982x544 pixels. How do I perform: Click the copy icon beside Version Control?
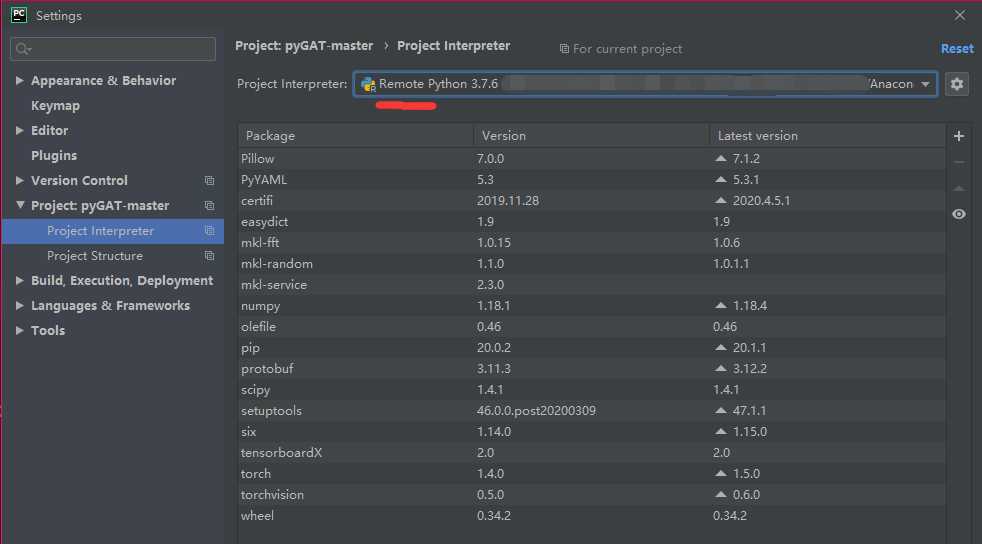pyautogui.click(x=209, y=181)
